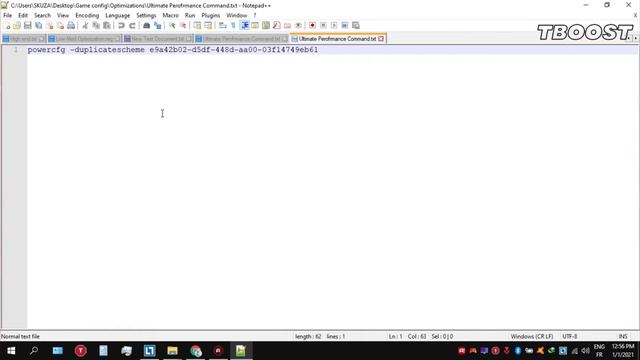Toggle file Monitoring (tail -f) eye icon
The width and height of the screenshot is (640, 360).
[x=298, y=25]
